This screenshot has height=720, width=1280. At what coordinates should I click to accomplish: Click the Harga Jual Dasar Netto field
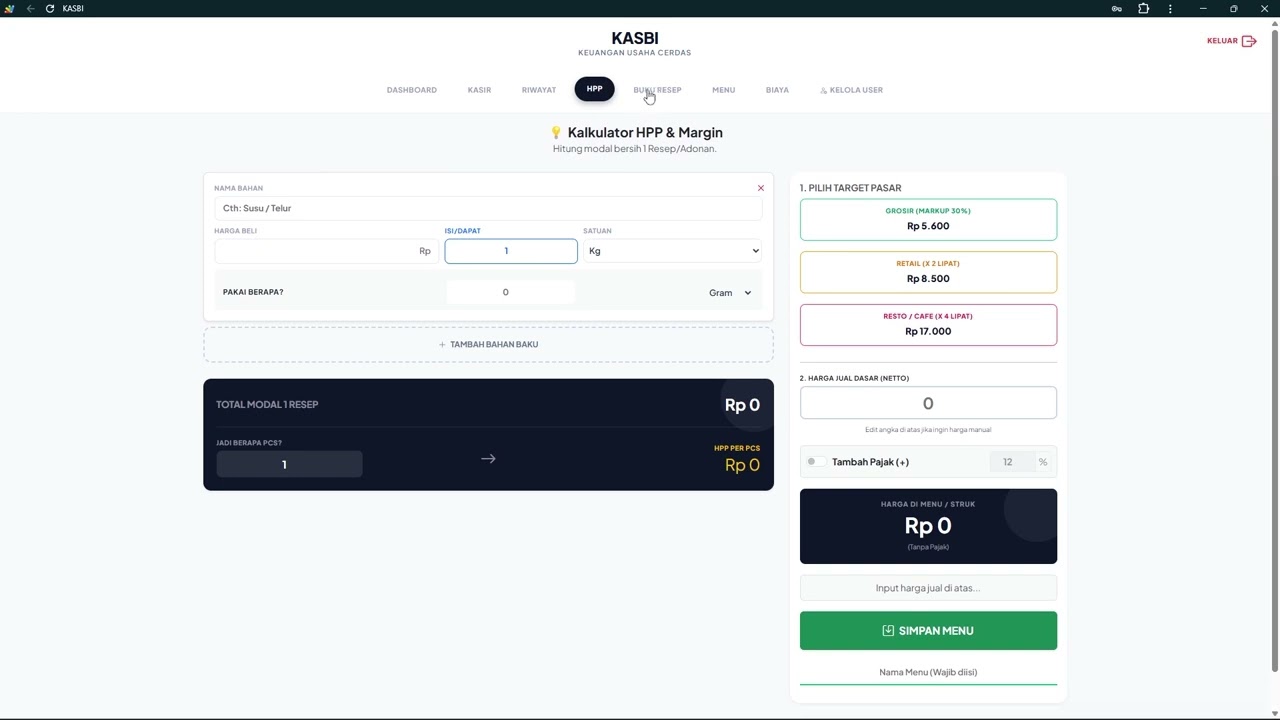click(x=928, y=403)
